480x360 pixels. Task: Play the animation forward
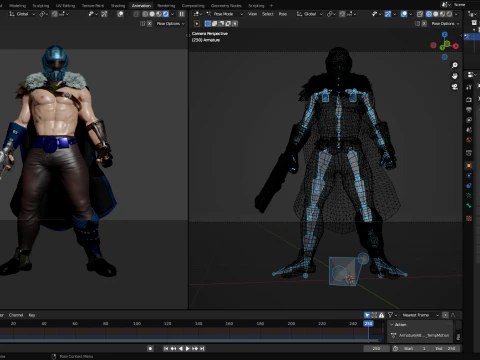coord(188,348)
